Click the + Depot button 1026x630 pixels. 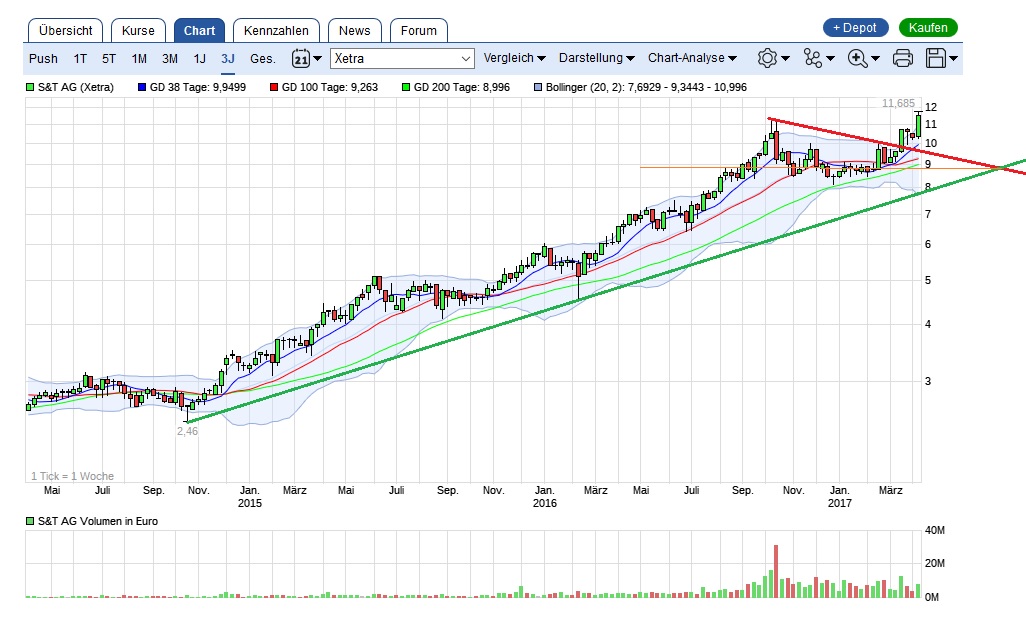pos(855,28)
